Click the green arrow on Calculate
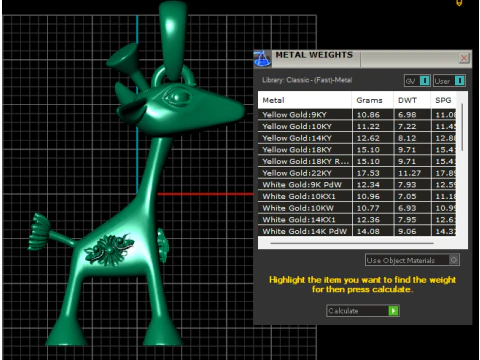 coord(393,311)
